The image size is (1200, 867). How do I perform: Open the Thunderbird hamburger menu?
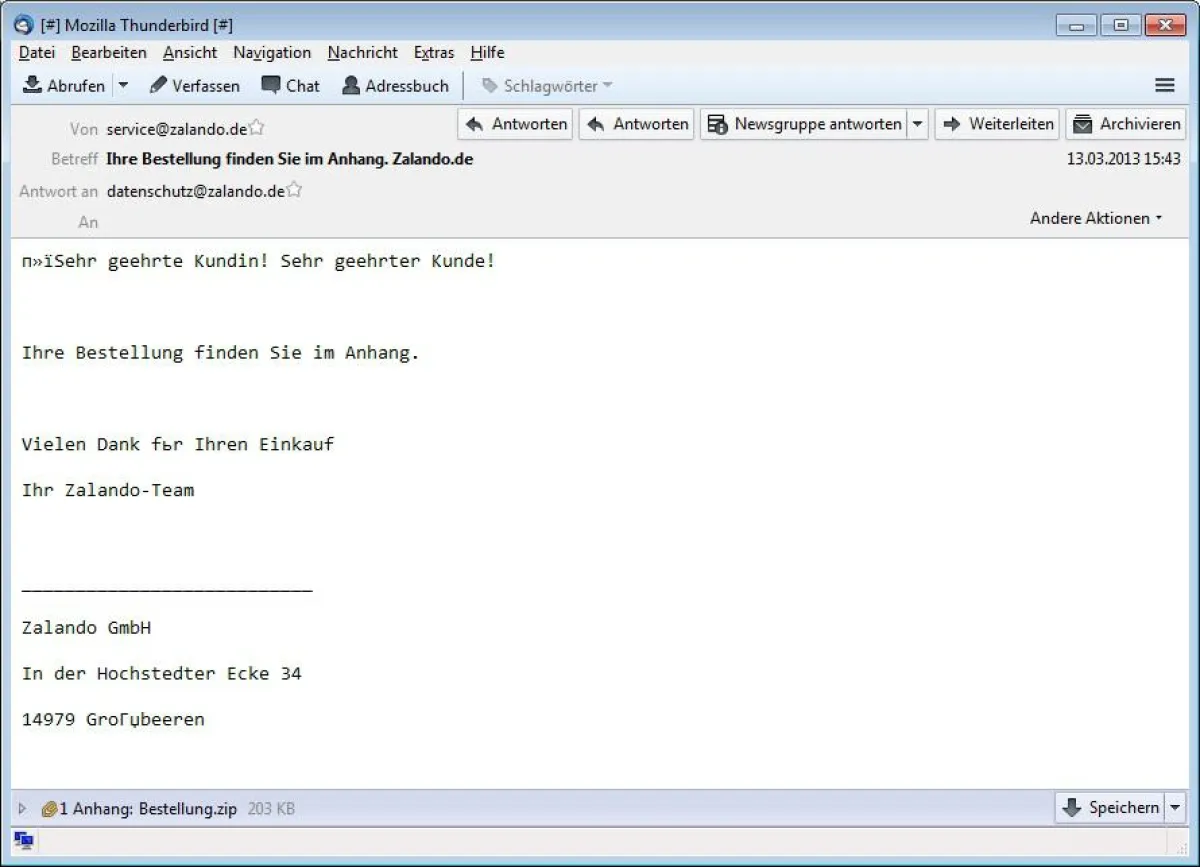coord(1163,85)
